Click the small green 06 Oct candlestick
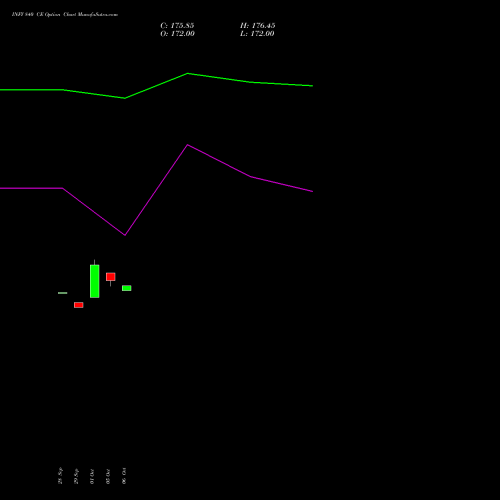 (x=127, y=288)
